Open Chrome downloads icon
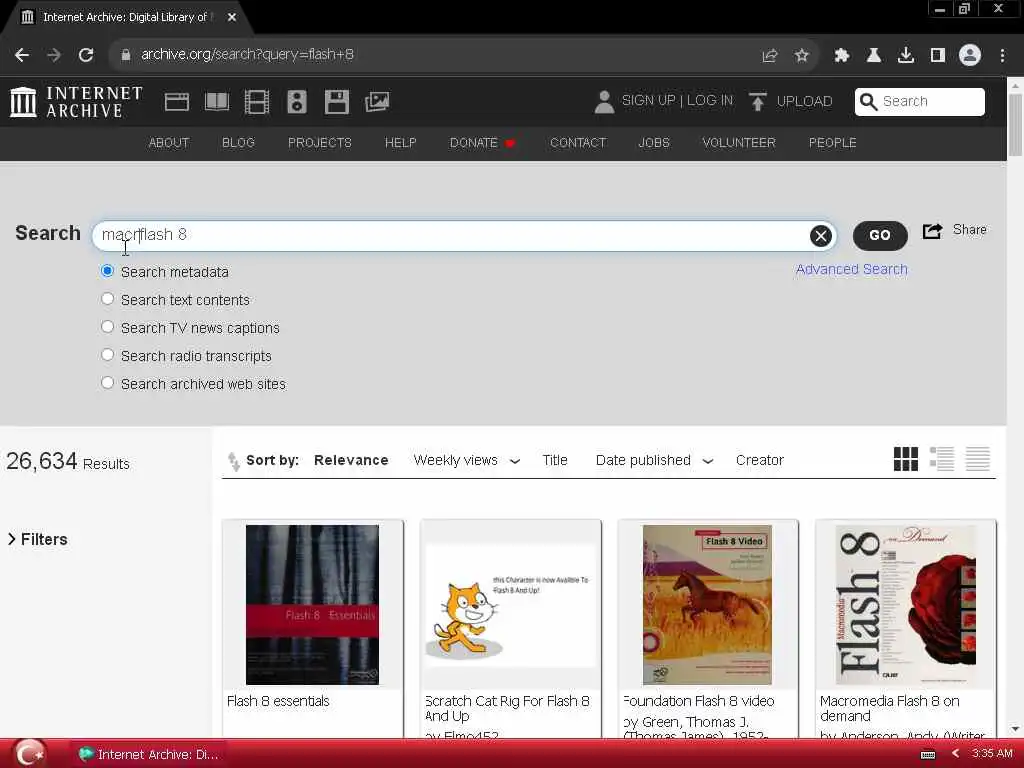Screen dimensions: 1024x768 906,56
